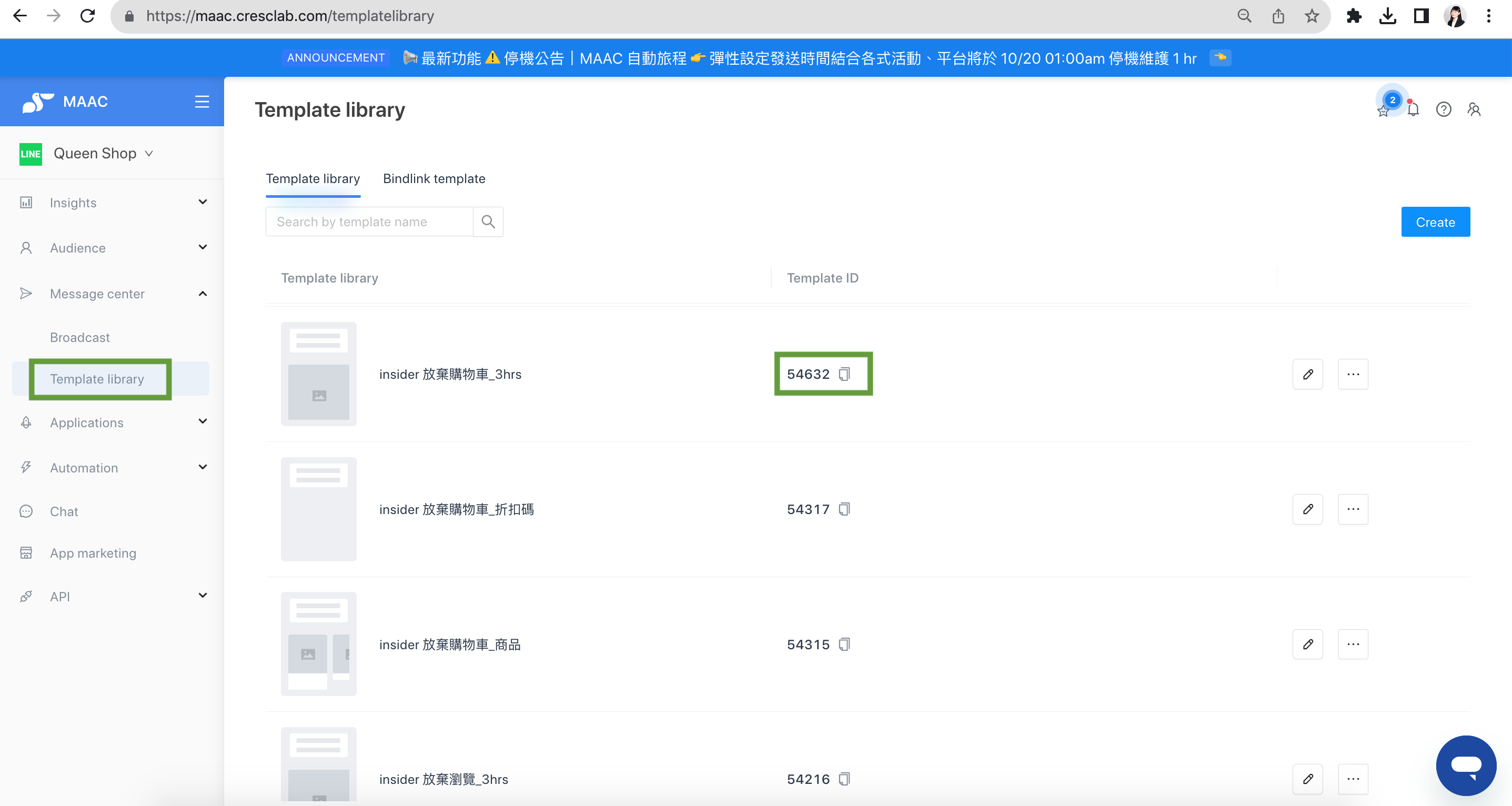Share this page from address bar

[x=1278, y=16]
